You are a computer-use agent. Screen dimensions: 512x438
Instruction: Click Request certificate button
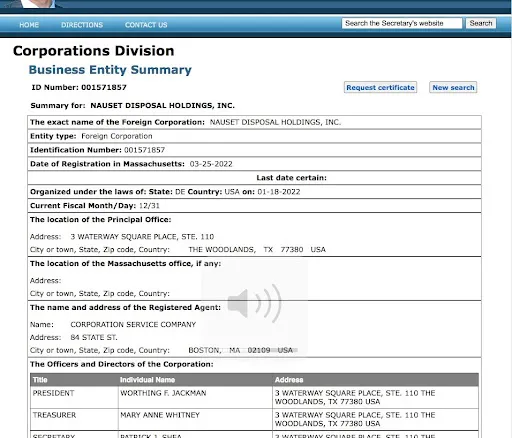[380, 87]
